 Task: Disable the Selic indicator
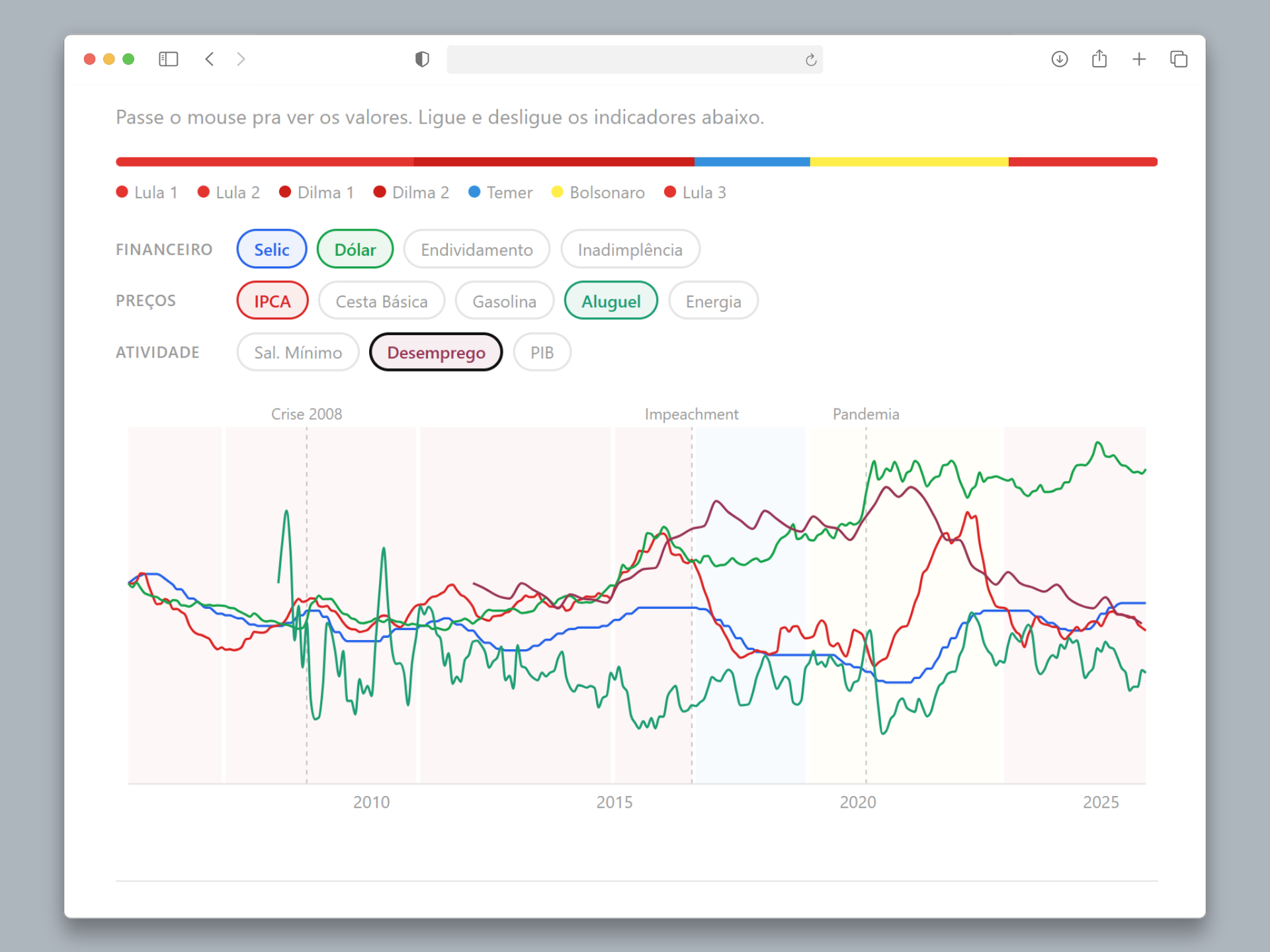point(271,249)
